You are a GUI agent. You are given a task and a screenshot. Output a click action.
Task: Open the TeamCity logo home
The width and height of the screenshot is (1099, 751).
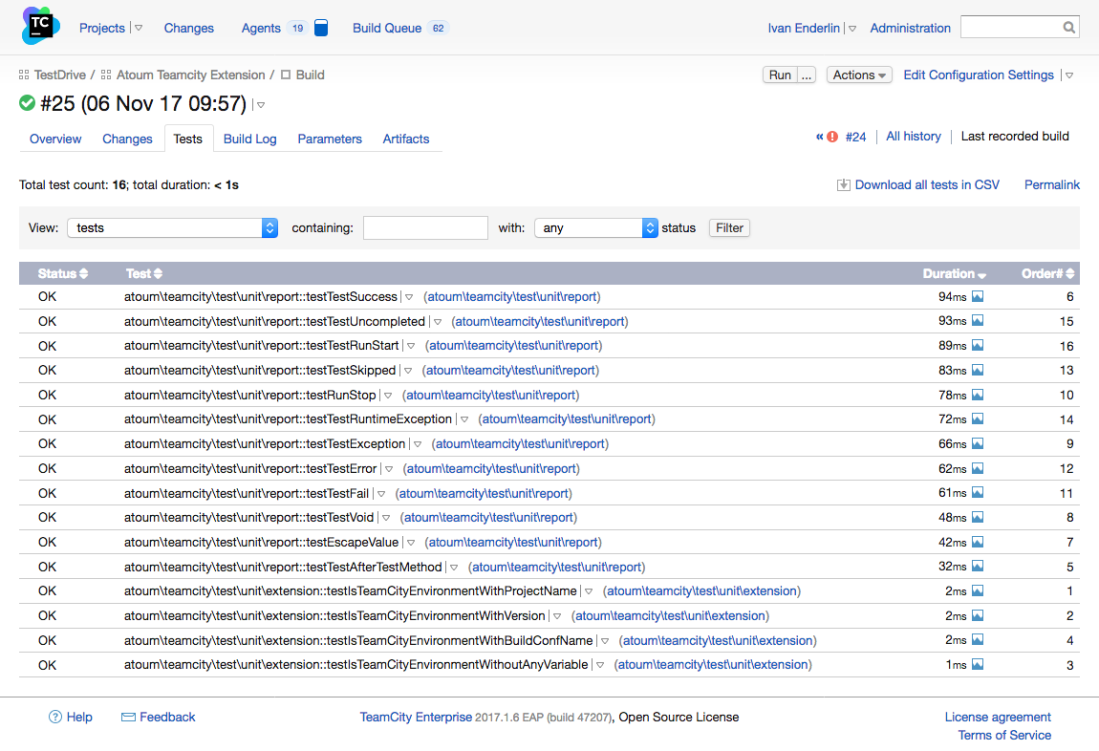pos(41,26)
